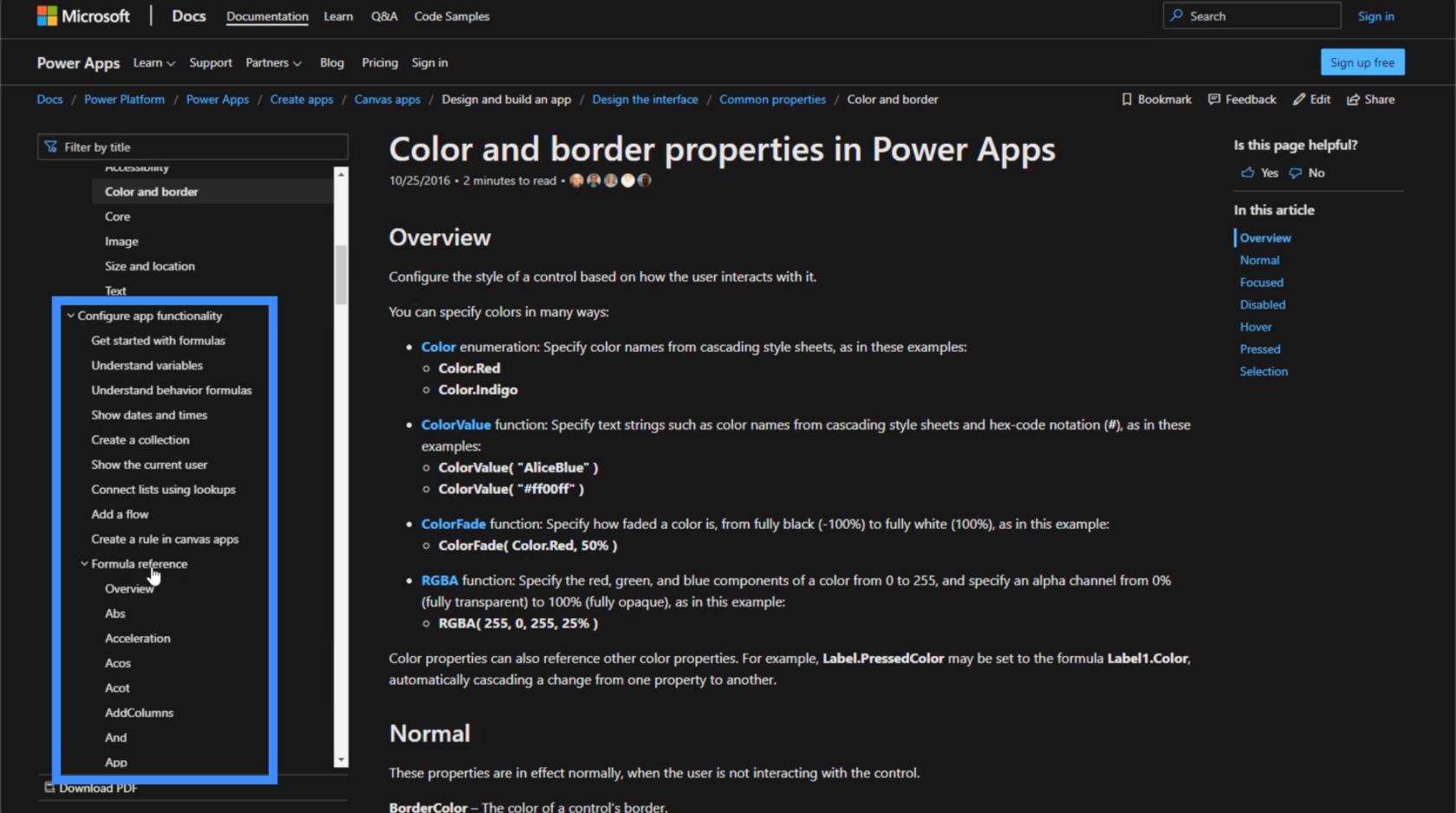Jump to Pressed in this article
This screenshot has height=813, width=1456.
point(1260,349)
